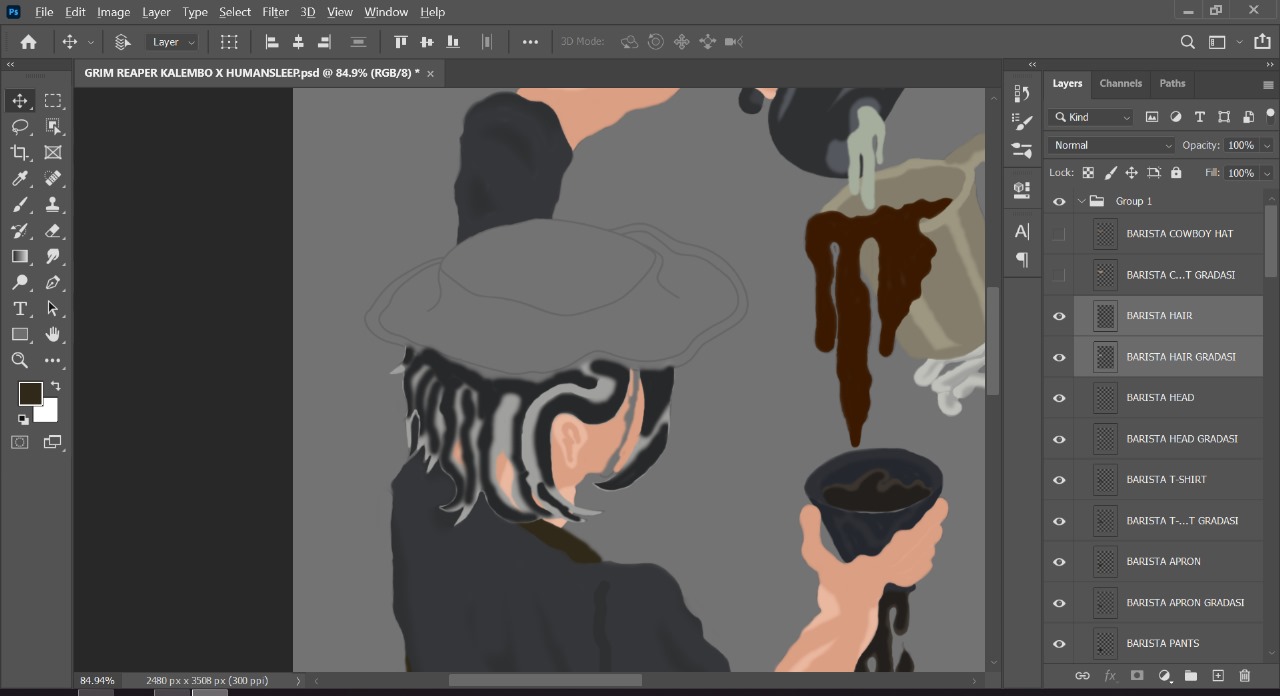Open the Select menu
The image size is (1280, 696).
(x=235, y=12)
